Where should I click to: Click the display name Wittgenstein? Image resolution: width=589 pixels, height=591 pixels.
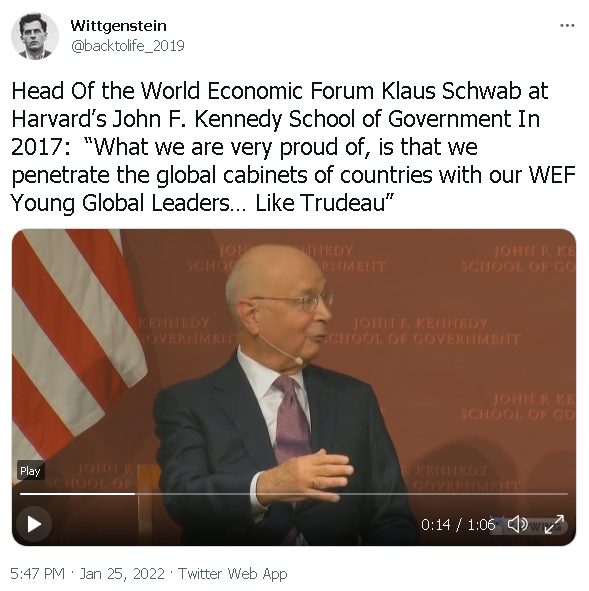(118, 26)
